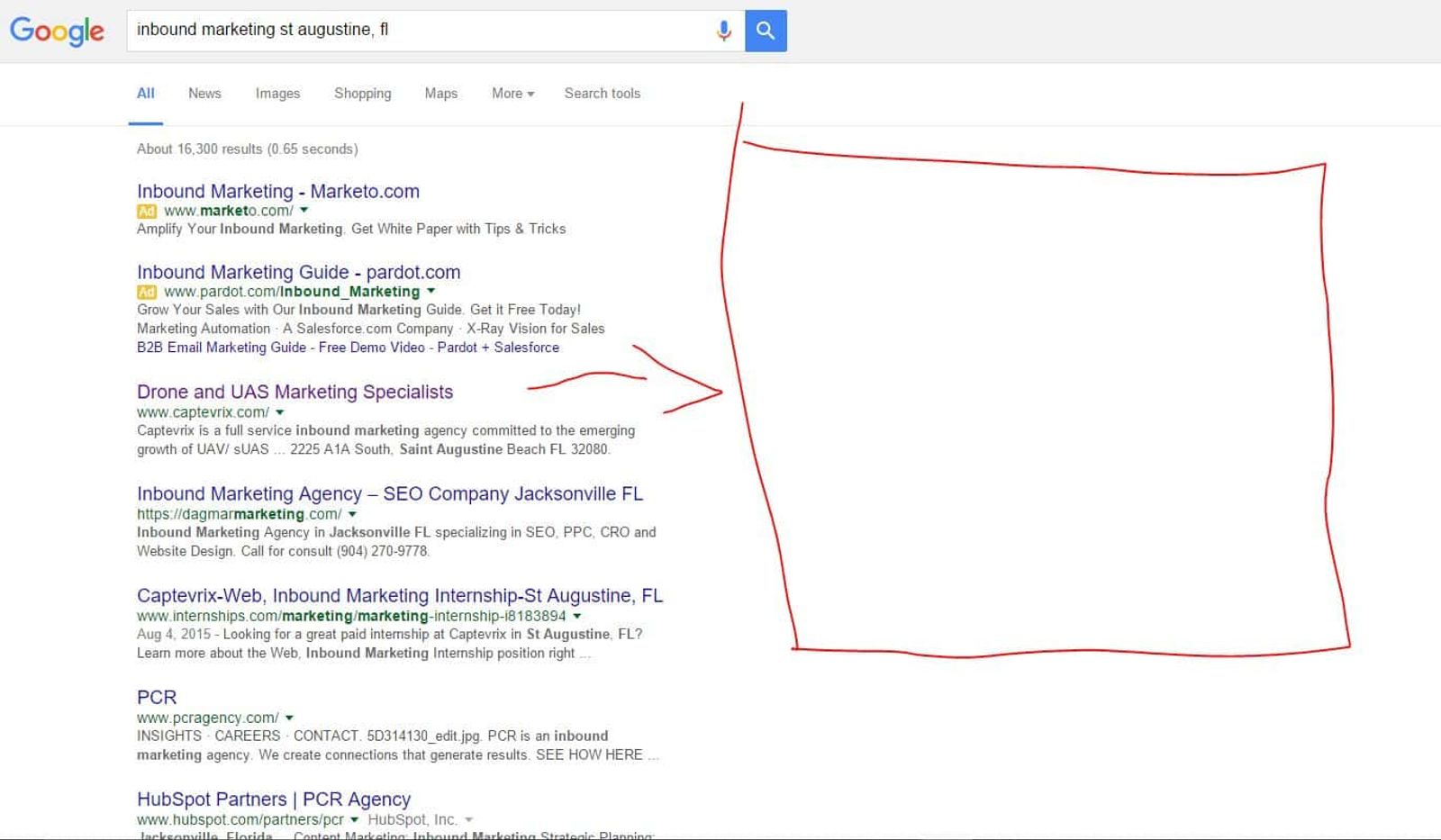This screenshot has width=1441, height=840.
Task: Open the More dropdown menu
Action: pos(512,94)
